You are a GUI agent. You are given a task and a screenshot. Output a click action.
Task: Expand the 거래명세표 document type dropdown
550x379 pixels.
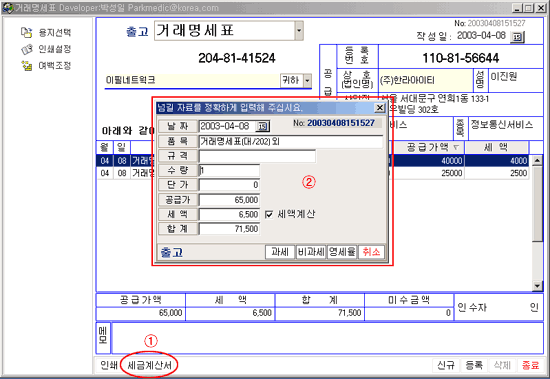[299, 31]
